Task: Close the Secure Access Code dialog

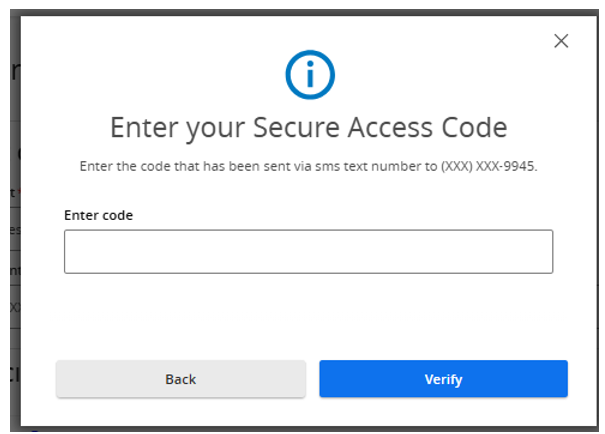Action: (561, 41)
